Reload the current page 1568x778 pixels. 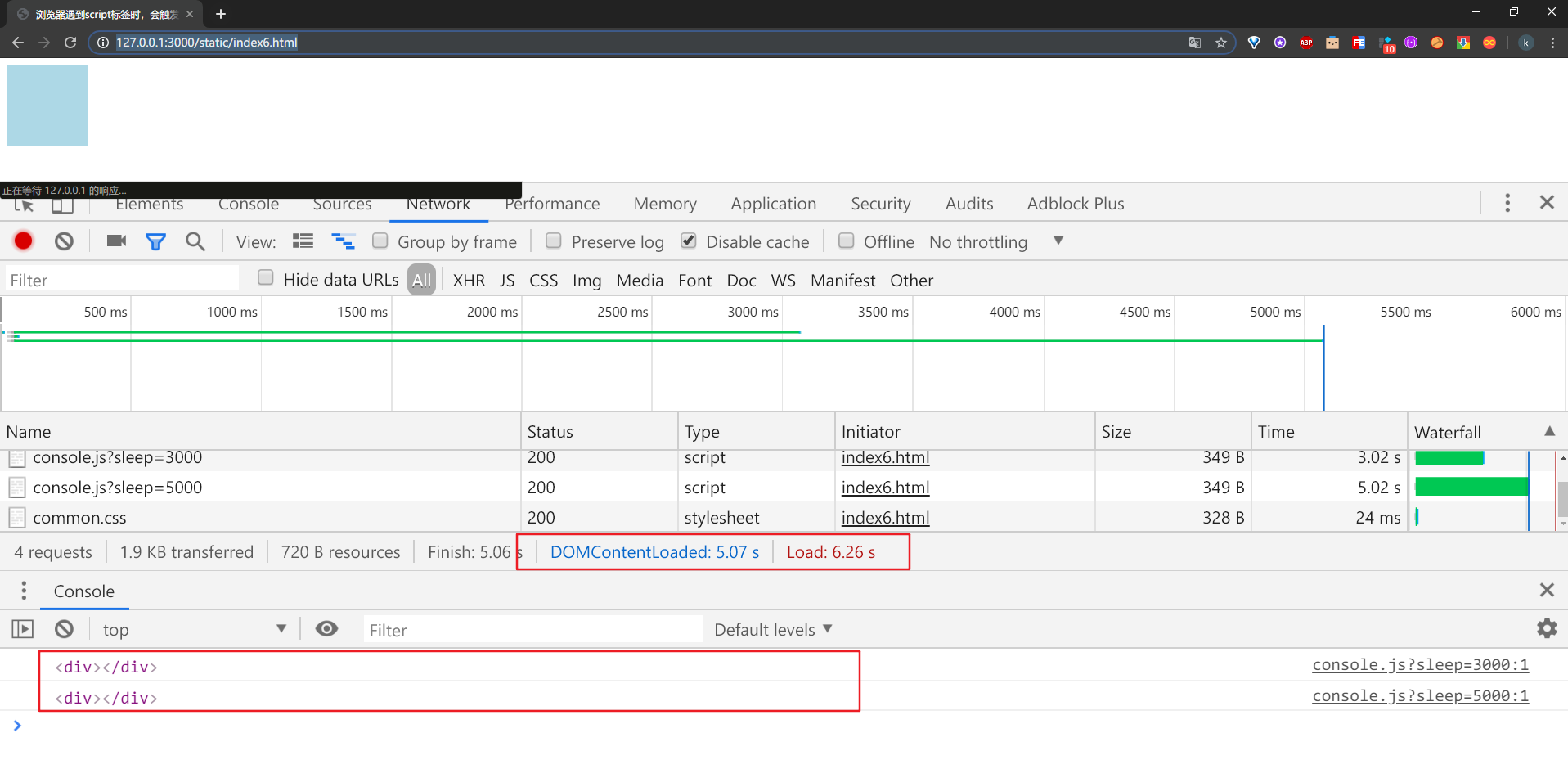(x=70, y=43)
